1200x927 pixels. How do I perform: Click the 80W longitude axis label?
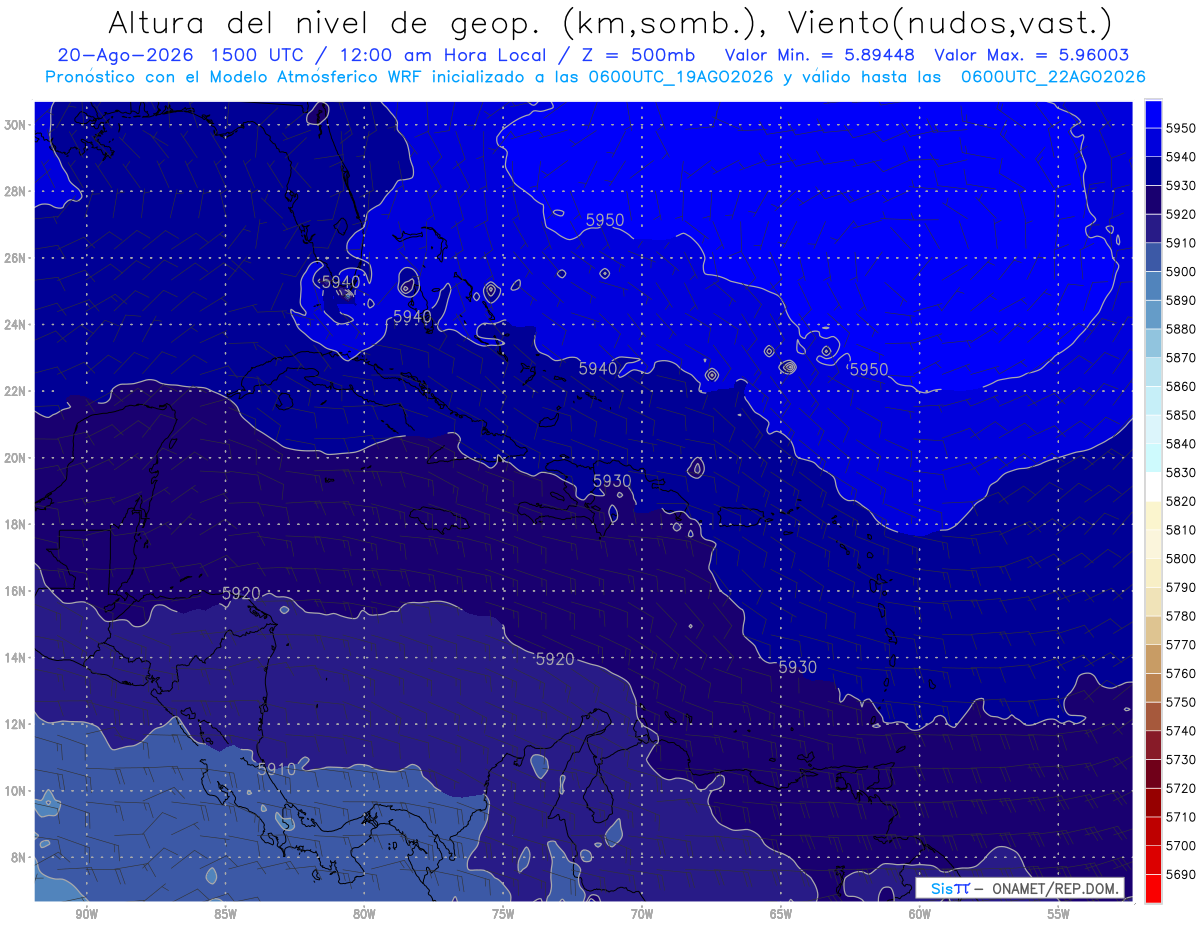point(364,914)
